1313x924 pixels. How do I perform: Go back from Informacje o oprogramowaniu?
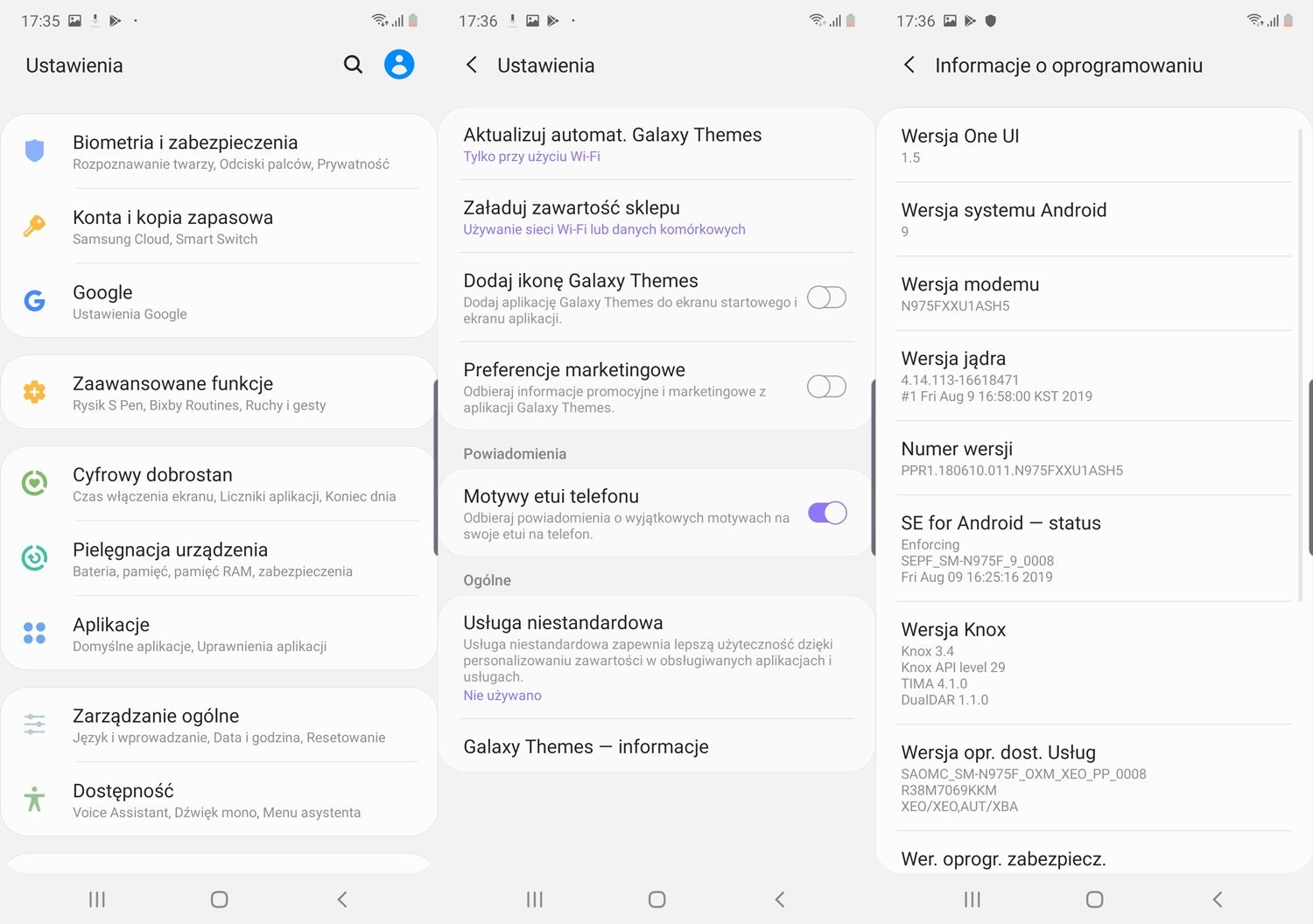pos(909,65)
